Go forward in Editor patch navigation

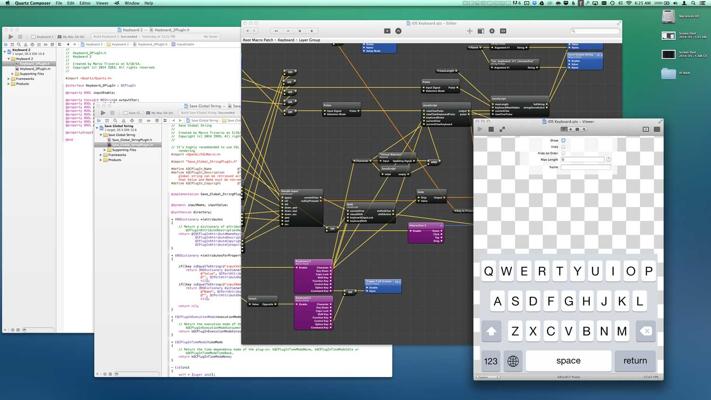click(x=254, y=31)
